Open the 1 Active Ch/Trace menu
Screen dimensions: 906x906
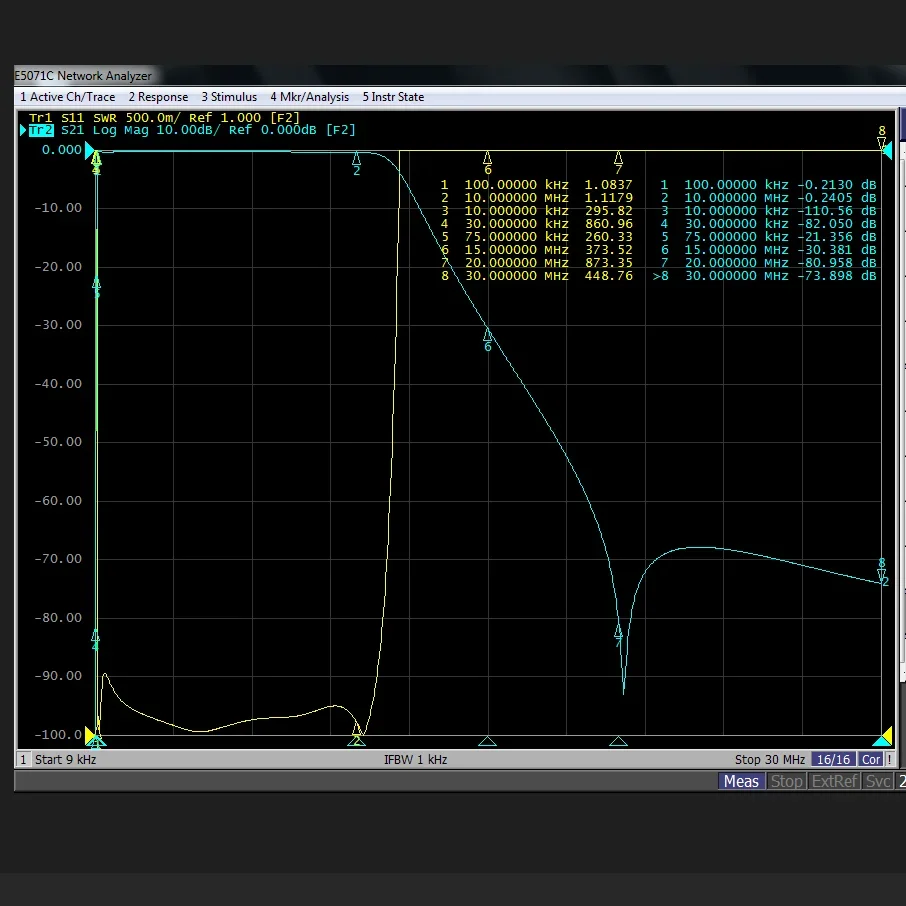coord(67,97)
